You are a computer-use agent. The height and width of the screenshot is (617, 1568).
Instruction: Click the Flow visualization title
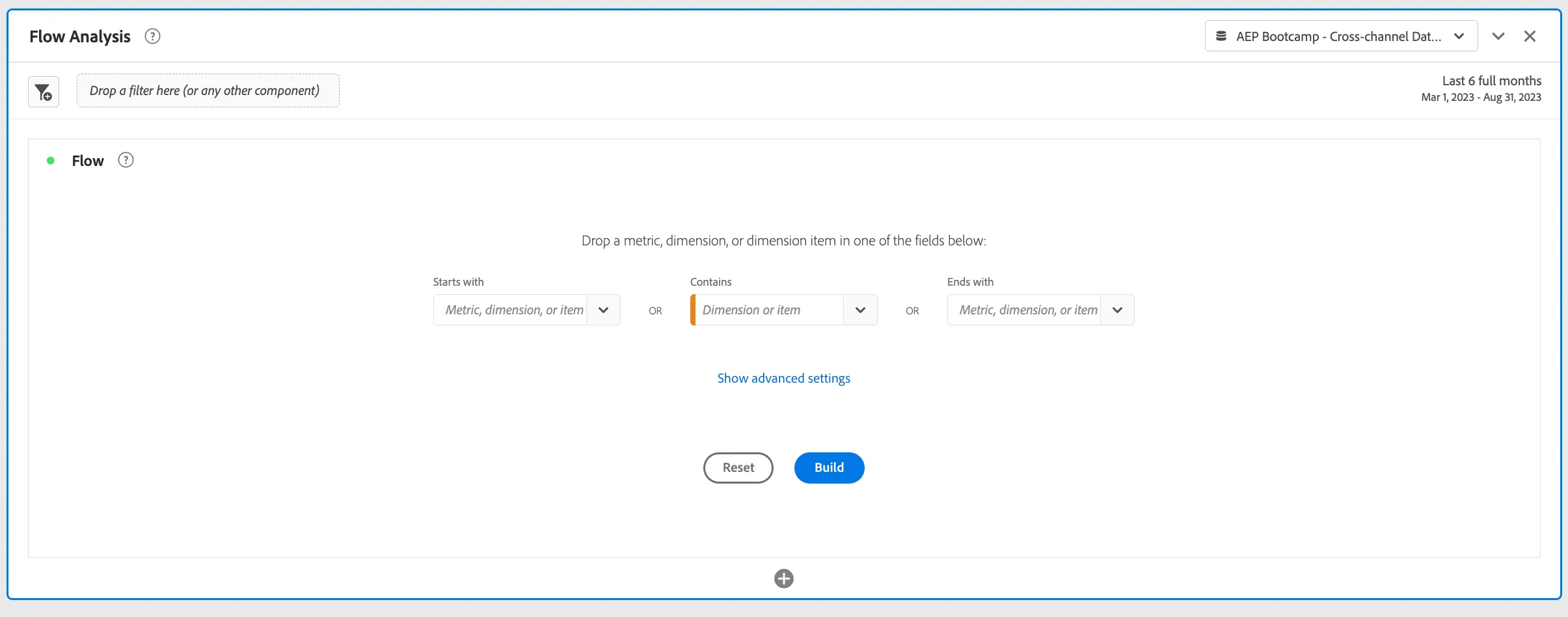(x=88, y=161)
